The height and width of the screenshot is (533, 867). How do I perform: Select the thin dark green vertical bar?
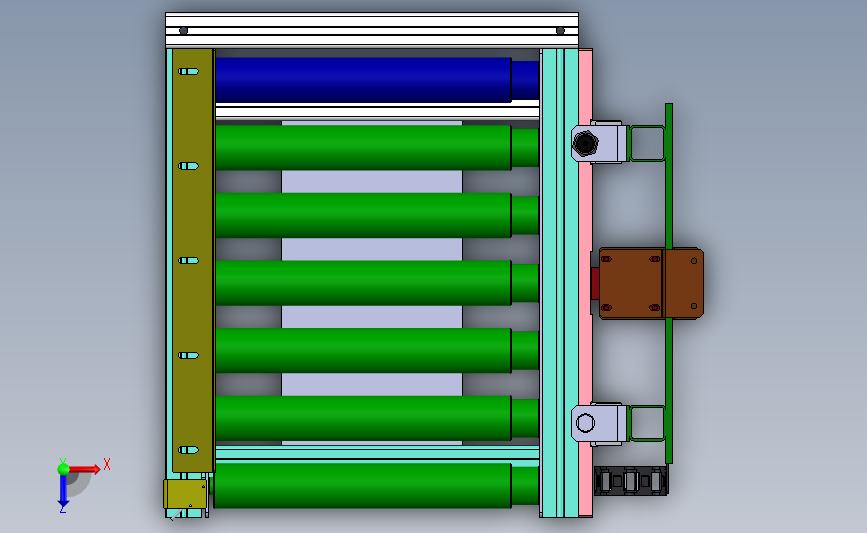pyautogui.click(x=668, y=283)
